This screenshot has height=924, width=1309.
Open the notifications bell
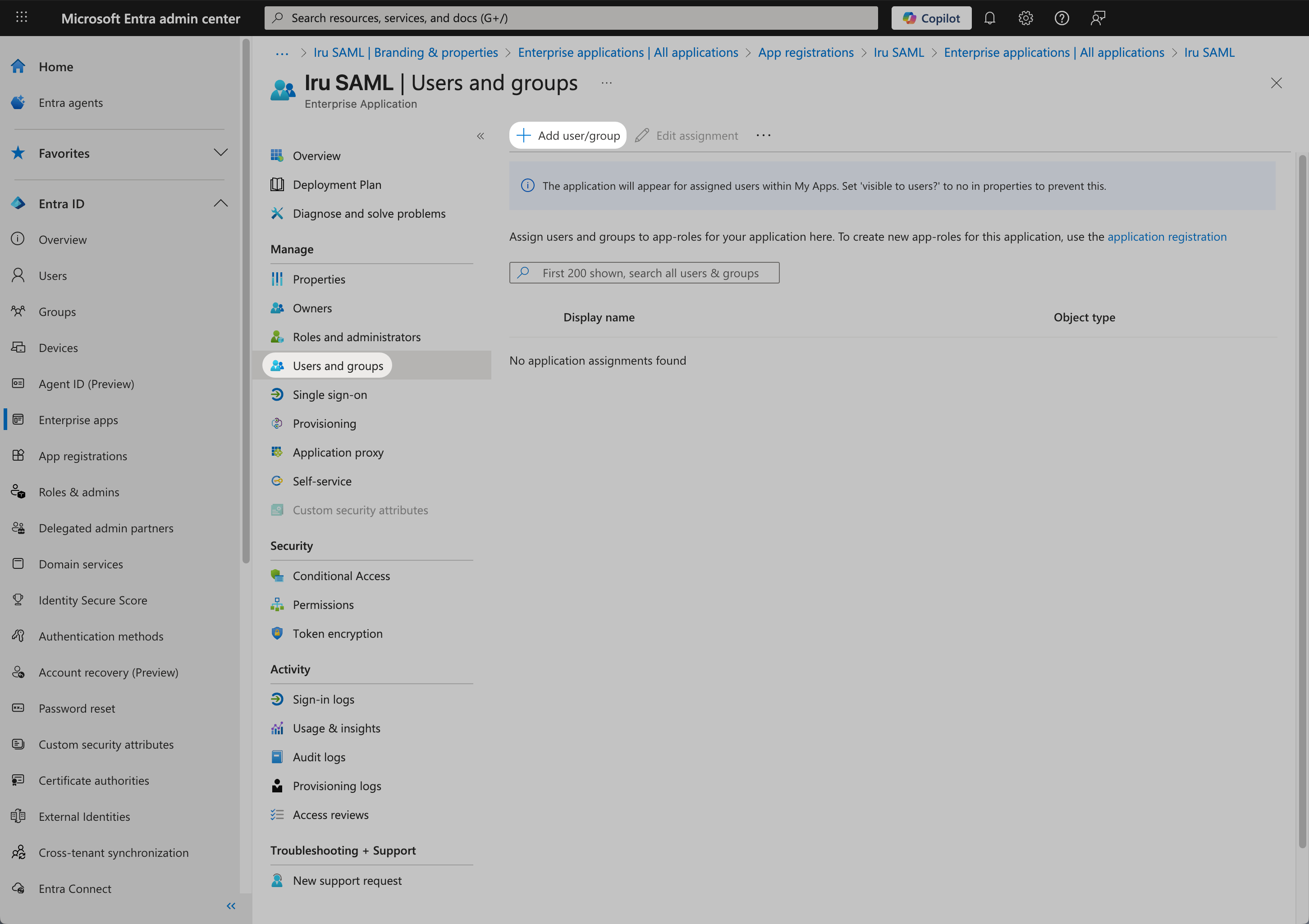click(x=990, y=18)
